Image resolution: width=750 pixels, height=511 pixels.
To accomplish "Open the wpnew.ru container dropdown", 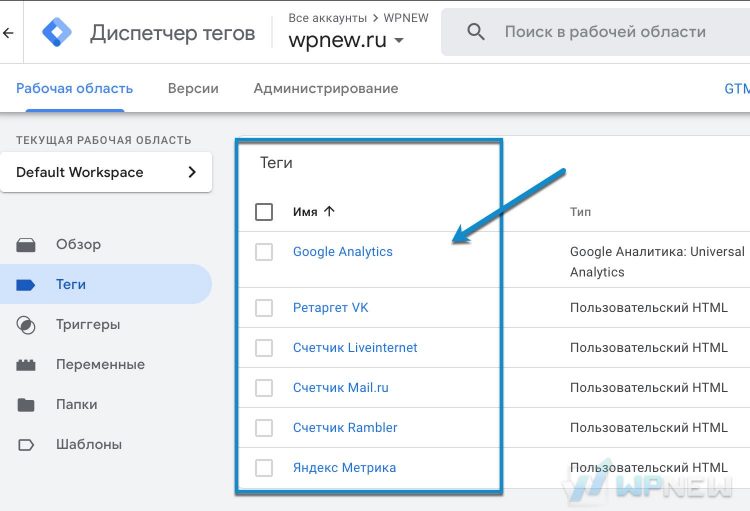I will click(x=346, y=40).
